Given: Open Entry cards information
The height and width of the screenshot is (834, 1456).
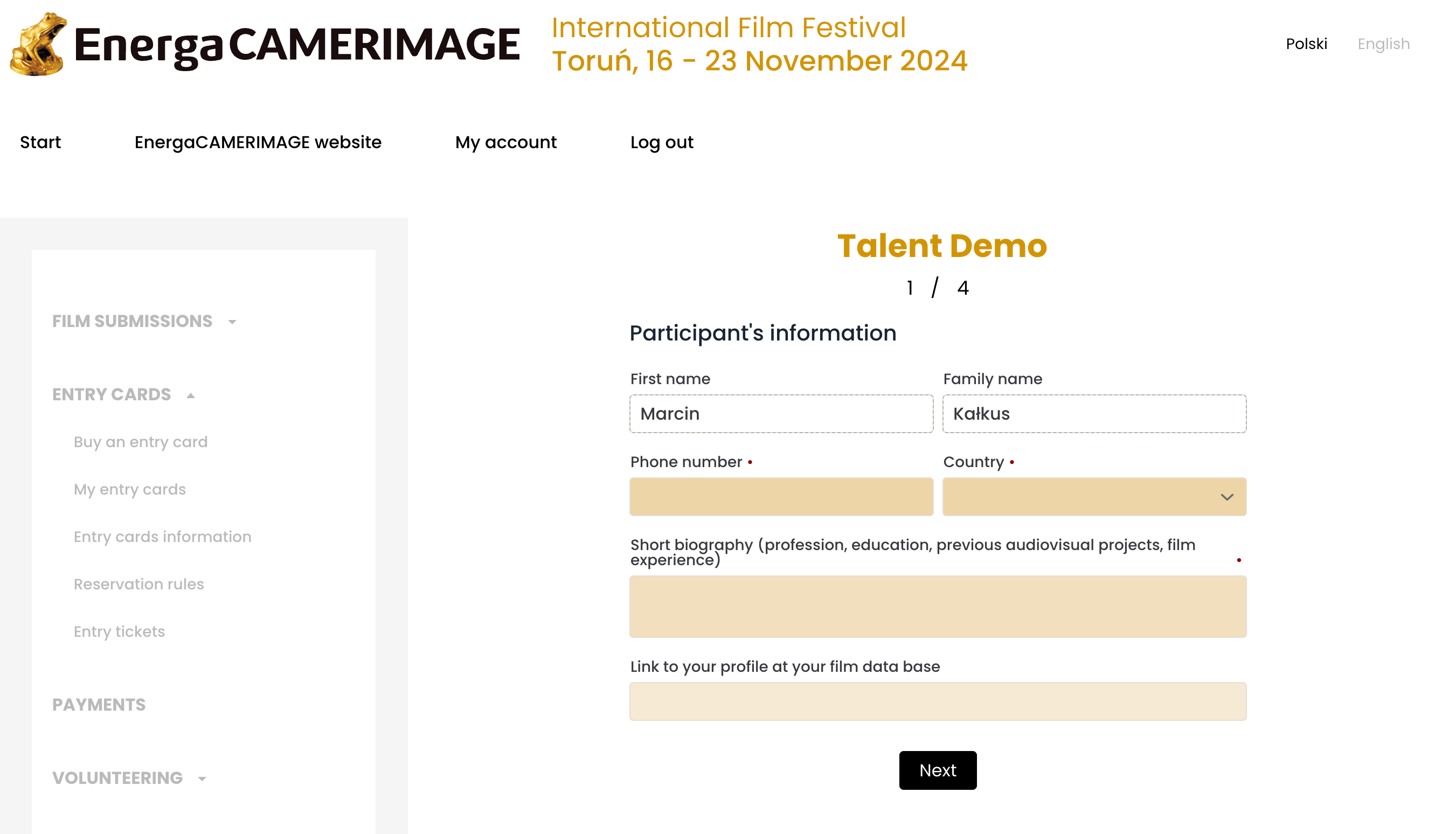Looking at the screenshot, I should (163, 537).
